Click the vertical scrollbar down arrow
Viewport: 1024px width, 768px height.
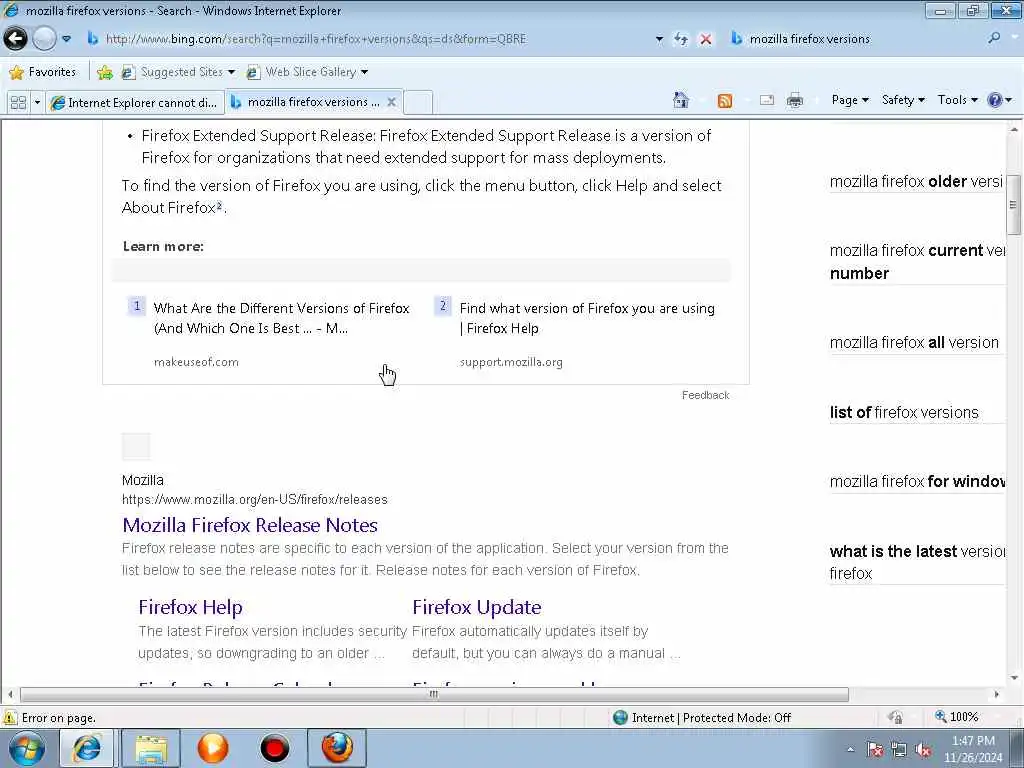(1014, 678)
